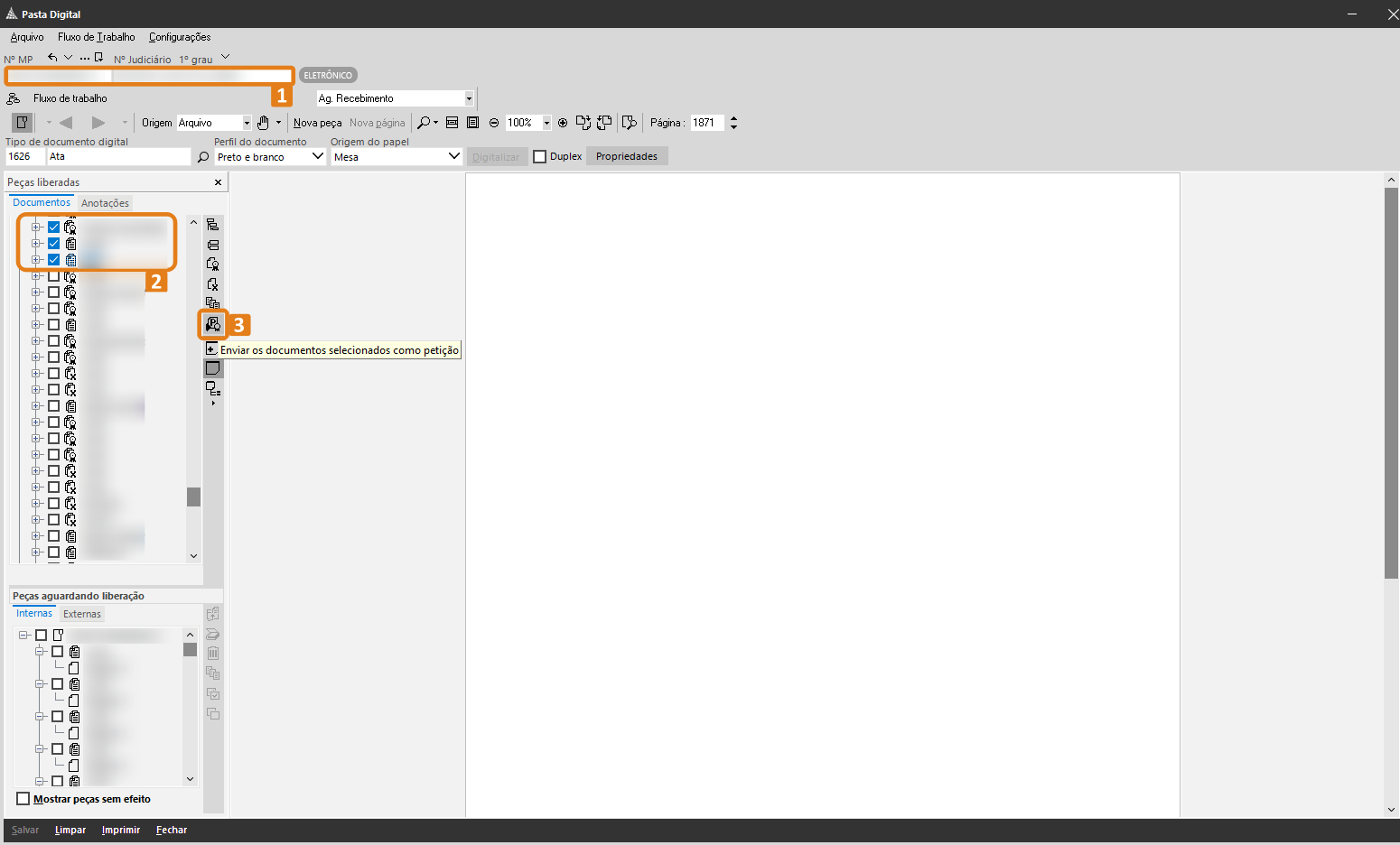The width and height of the screenshot is (1400, 845).
Task: Go to the previous page with left arrow
Action: click(66, 123)
